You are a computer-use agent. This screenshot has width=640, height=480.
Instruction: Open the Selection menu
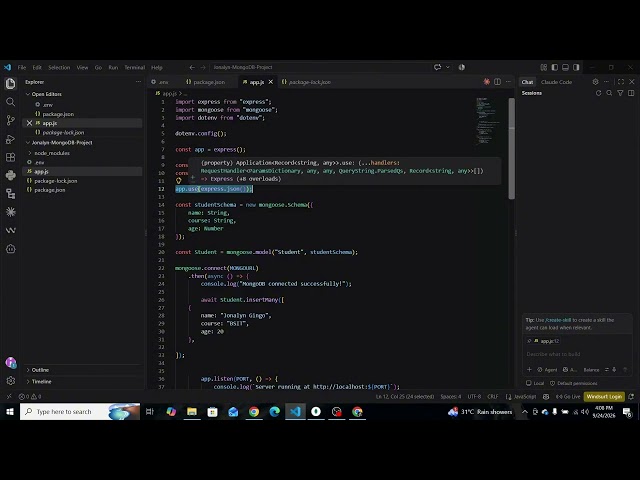pyautogui.click(x=59, y=67)
